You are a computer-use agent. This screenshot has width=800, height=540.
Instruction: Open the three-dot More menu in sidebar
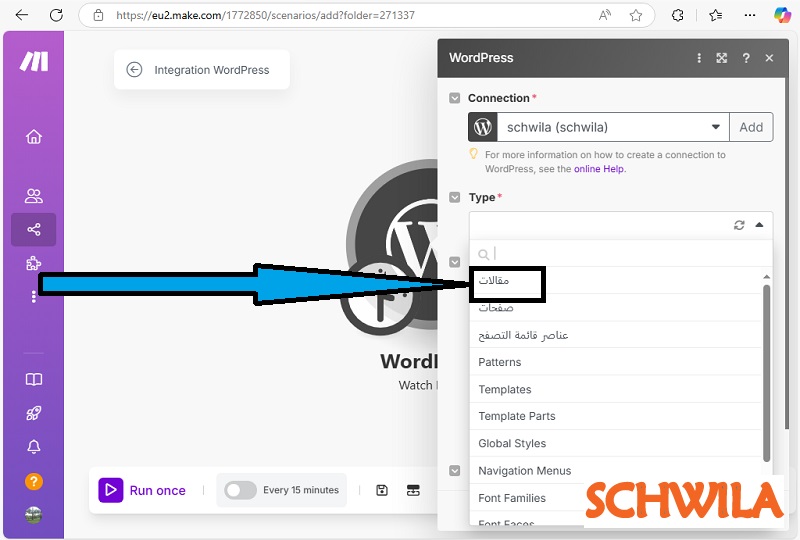point(34,297)
